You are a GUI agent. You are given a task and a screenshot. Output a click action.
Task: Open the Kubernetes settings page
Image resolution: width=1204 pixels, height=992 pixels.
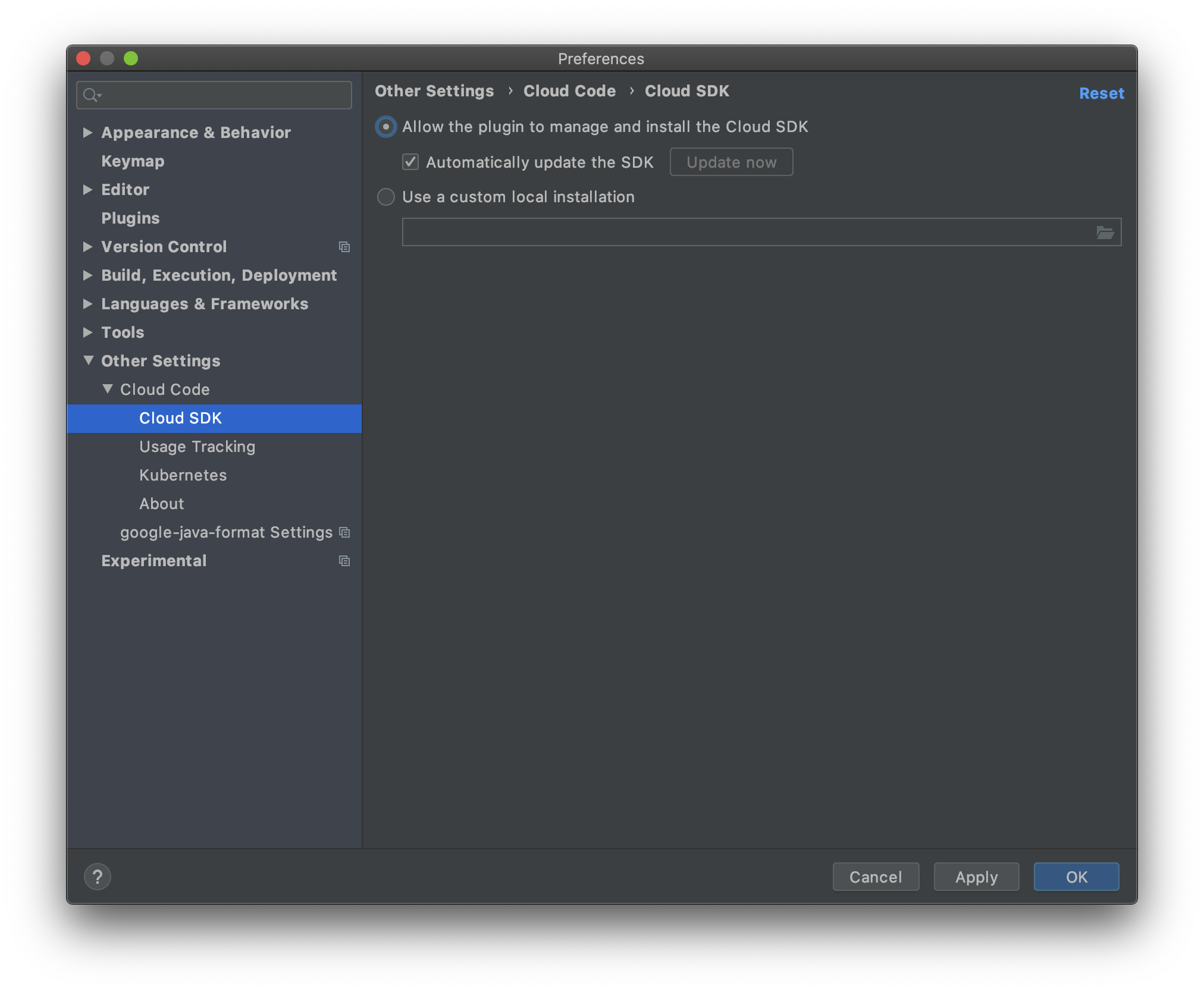pyautogui.click(x=183, y=475)
